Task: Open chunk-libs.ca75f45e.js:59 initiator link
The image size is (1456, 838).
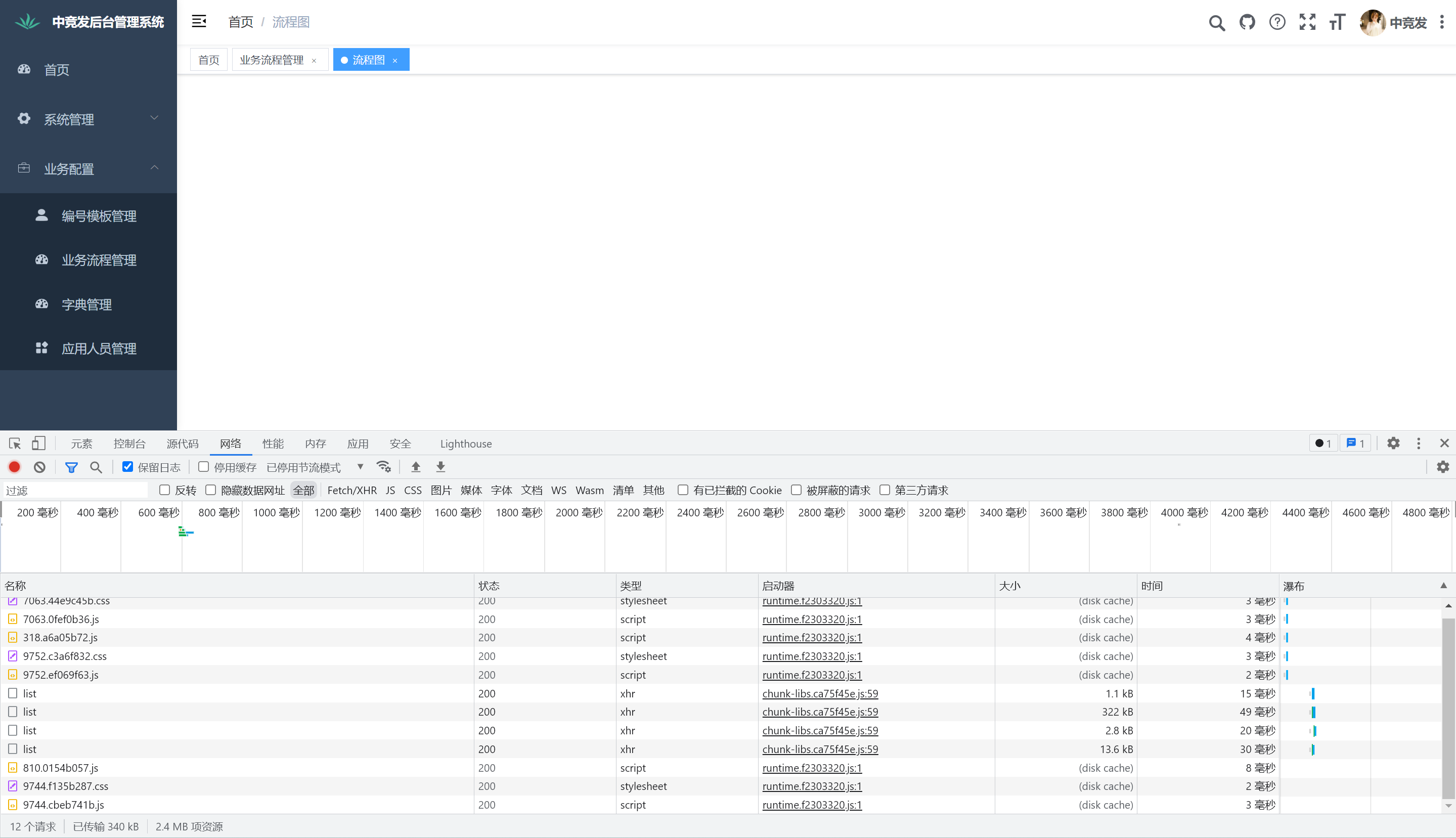Action: (x=820, y=693)
